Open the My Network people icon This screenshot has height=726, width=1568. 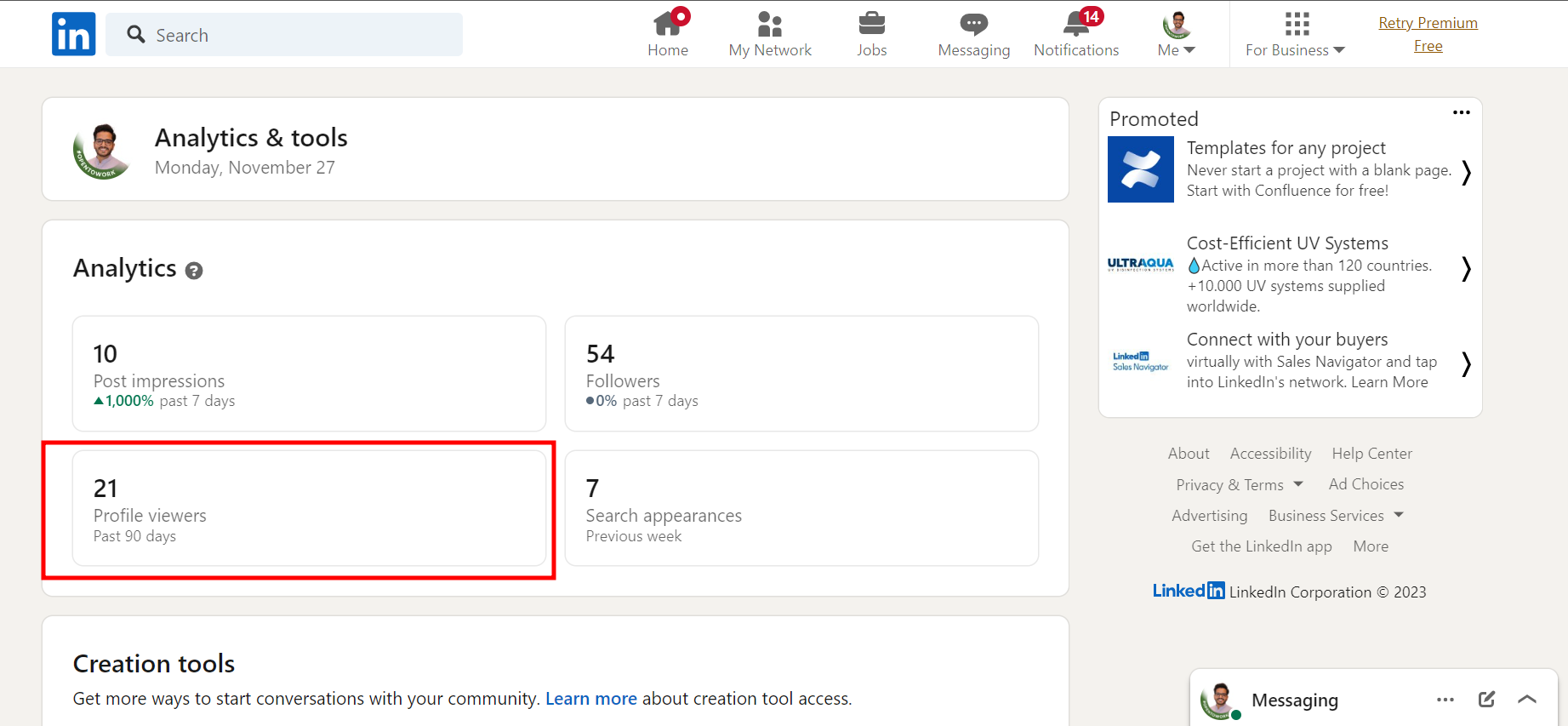pyautogui.click(x=770, y=24)
